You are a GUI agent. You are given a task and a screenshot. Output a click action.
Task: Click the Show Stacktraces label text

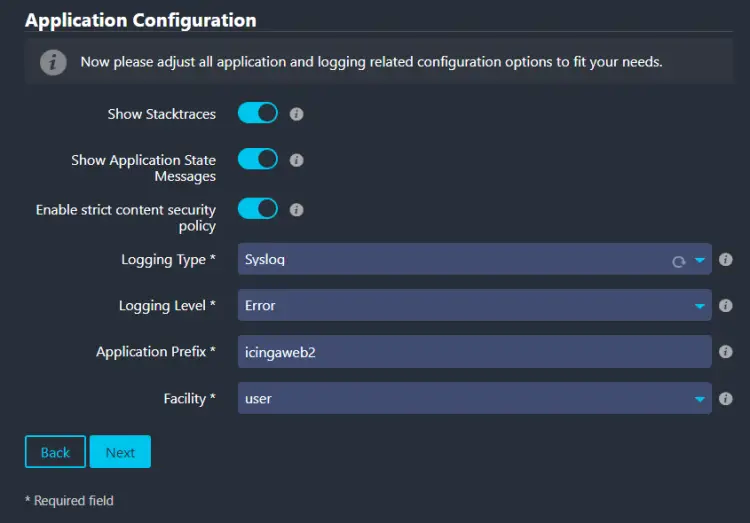tap(161, 114)
